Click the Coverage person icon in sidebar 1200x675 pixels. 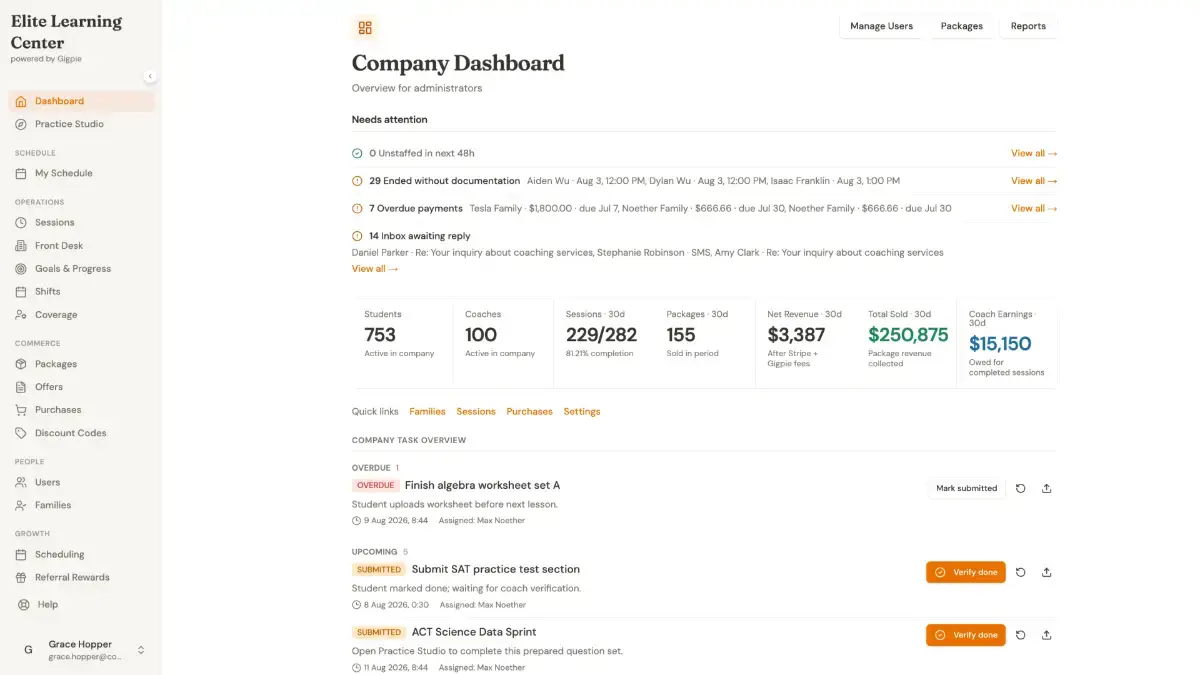click(x=21, y=314)
